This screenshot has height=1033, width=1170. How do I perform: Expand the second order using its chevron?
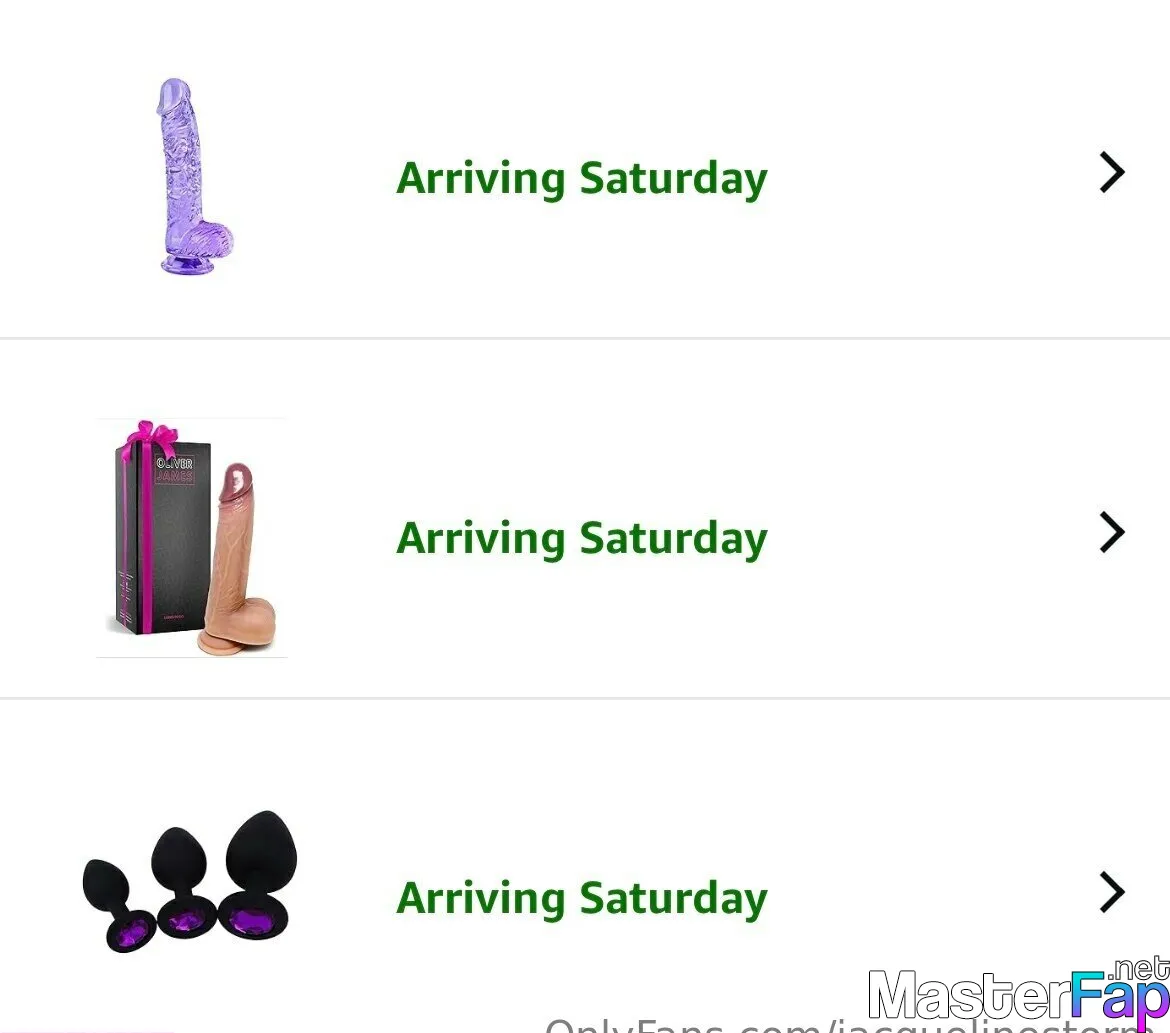(x=1112, y=532)
